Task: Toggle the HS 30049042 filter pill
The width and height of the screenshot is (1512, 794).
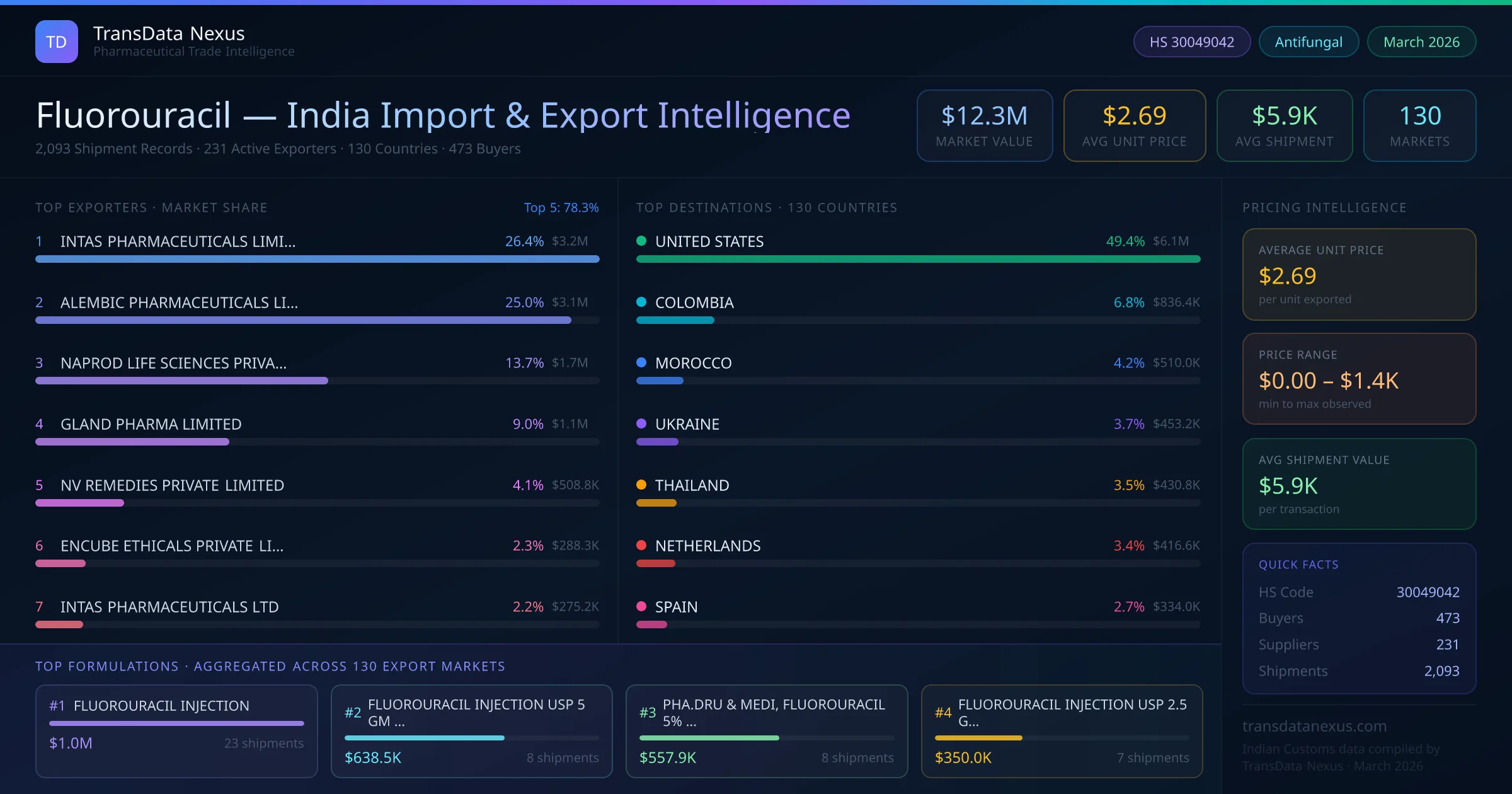Action: pyautogui.click(x=1191, y=42)
